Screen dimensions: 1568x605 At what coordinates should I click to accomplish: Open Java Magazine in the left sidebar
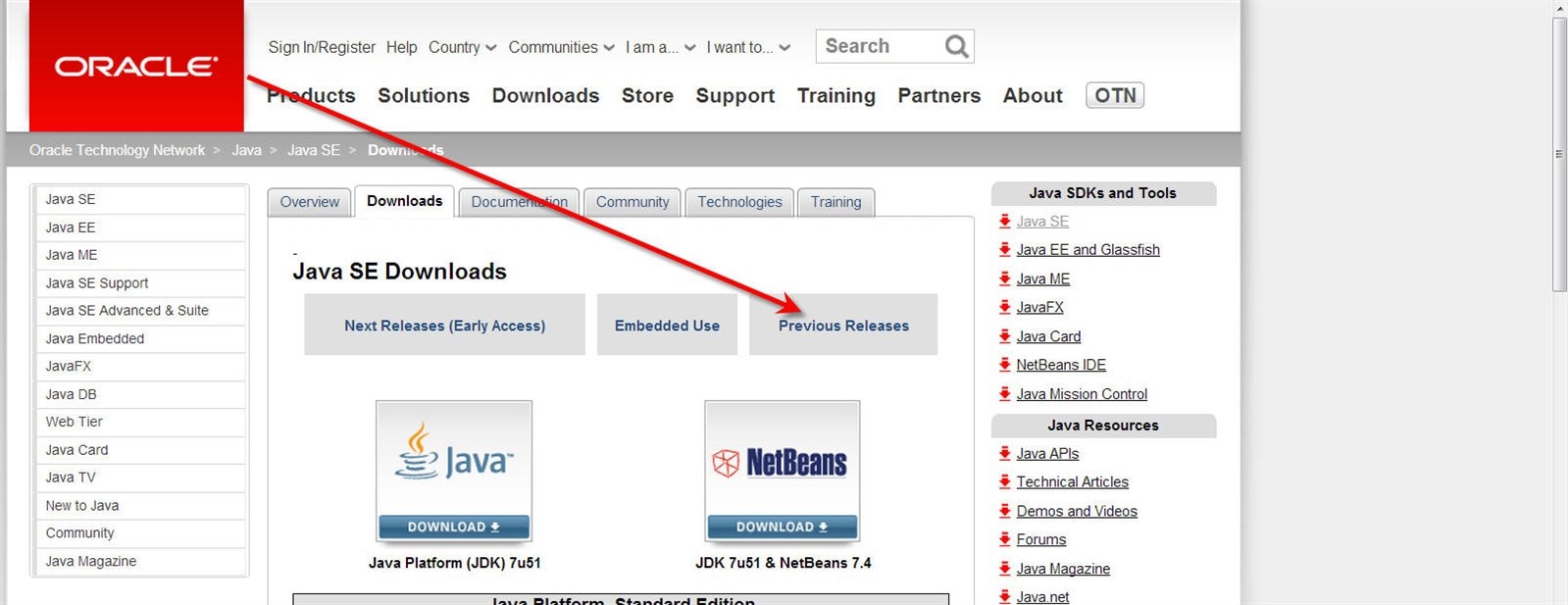tap(140, 562)
